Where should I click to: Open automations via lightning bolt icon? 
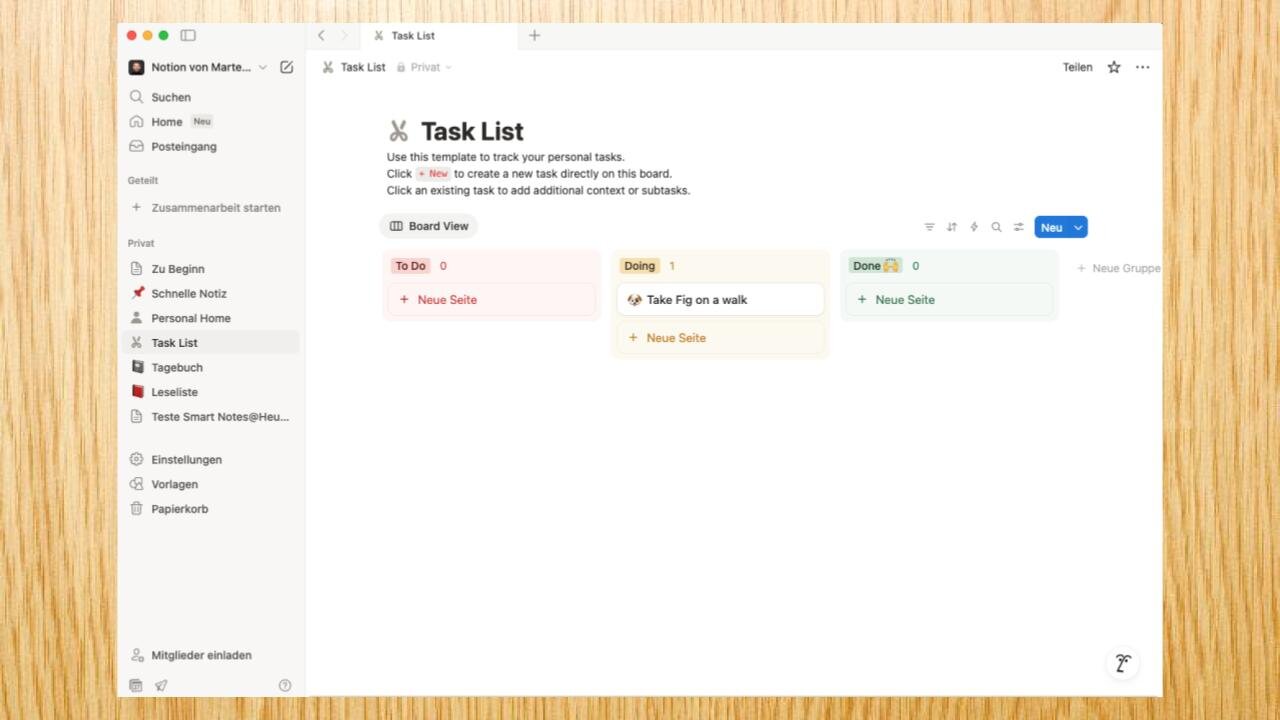974,227
